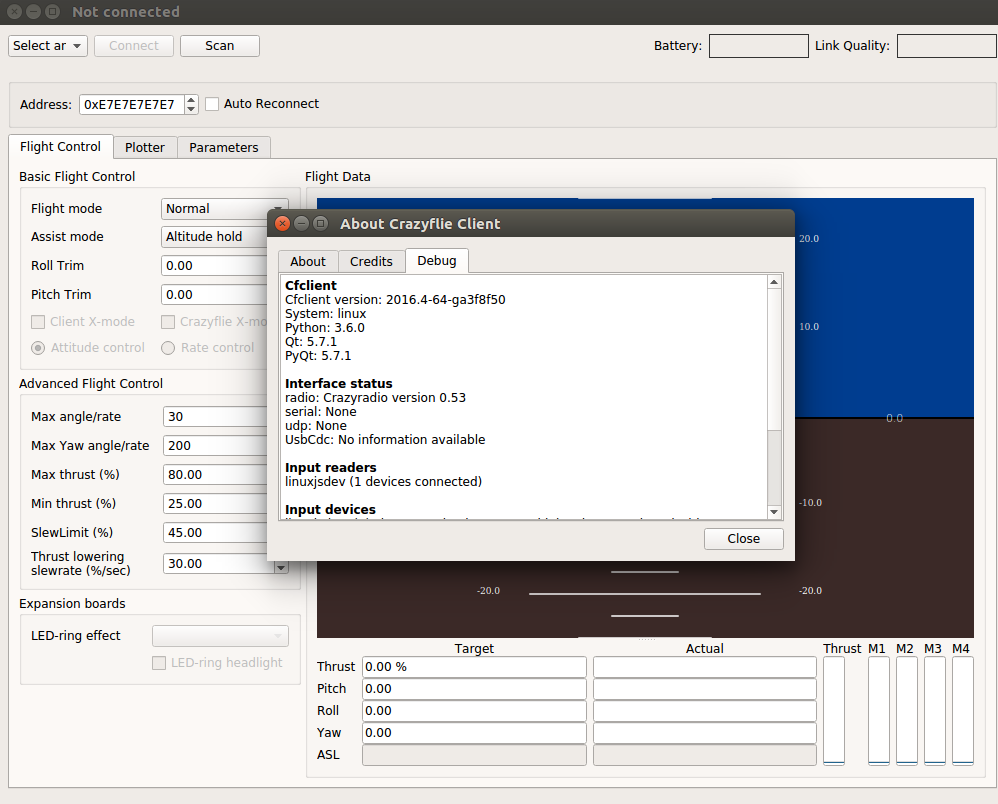Click the debug text scroll-up arrow
This screenshot has width=998, height=804.
[774, 282]
